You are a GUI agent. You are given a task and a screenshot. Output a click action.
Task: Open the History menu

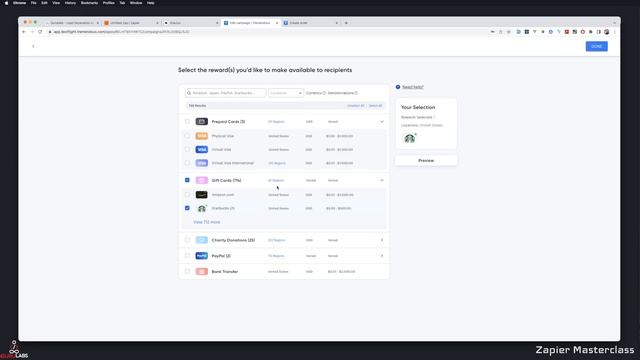tap(70, 3)
